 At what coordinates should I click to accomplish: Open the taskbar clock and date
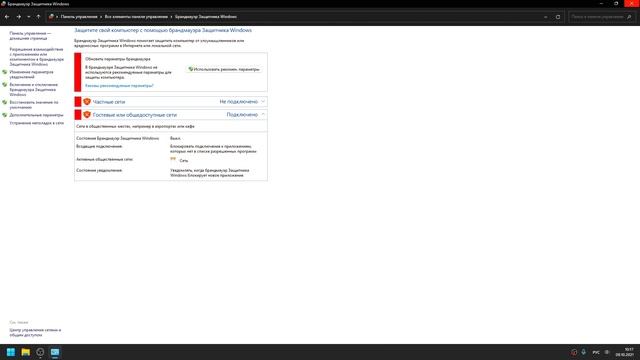624,352
